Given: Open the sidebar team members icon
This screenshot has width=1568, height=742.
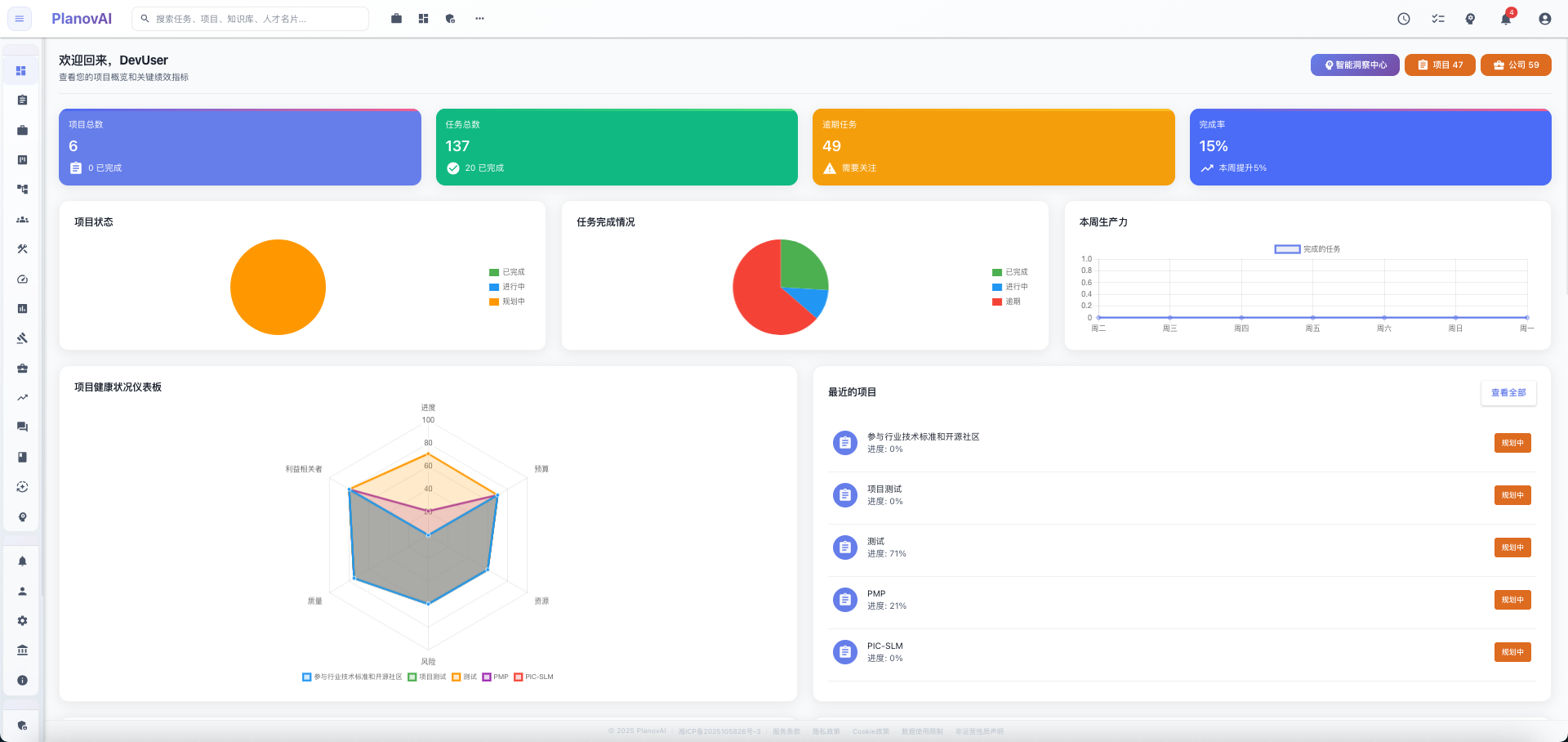Looking at the screenshot, I should coord(22,220).
